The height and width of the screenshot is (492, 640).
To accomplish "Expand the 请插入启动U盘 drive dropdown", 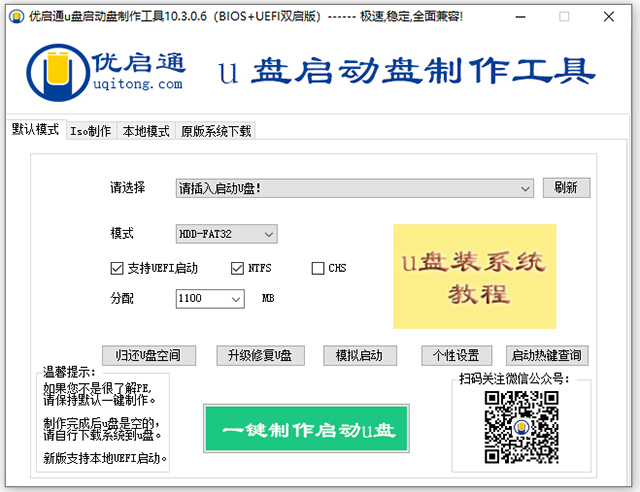I will click(354, 188).
